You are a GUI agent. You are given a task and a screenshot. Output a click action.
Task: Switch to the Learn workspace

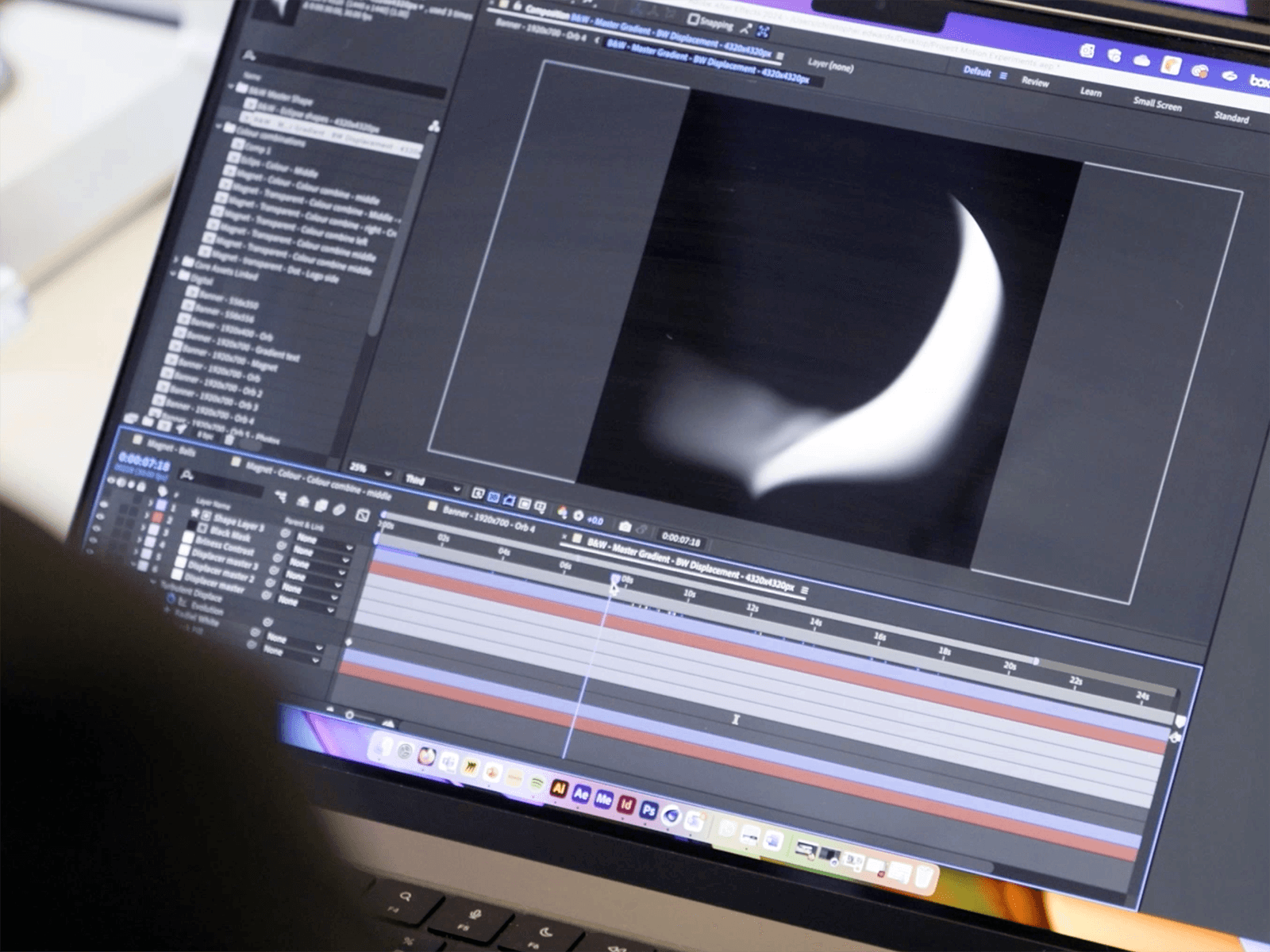pyautogui.click(x=1091, y=92)
